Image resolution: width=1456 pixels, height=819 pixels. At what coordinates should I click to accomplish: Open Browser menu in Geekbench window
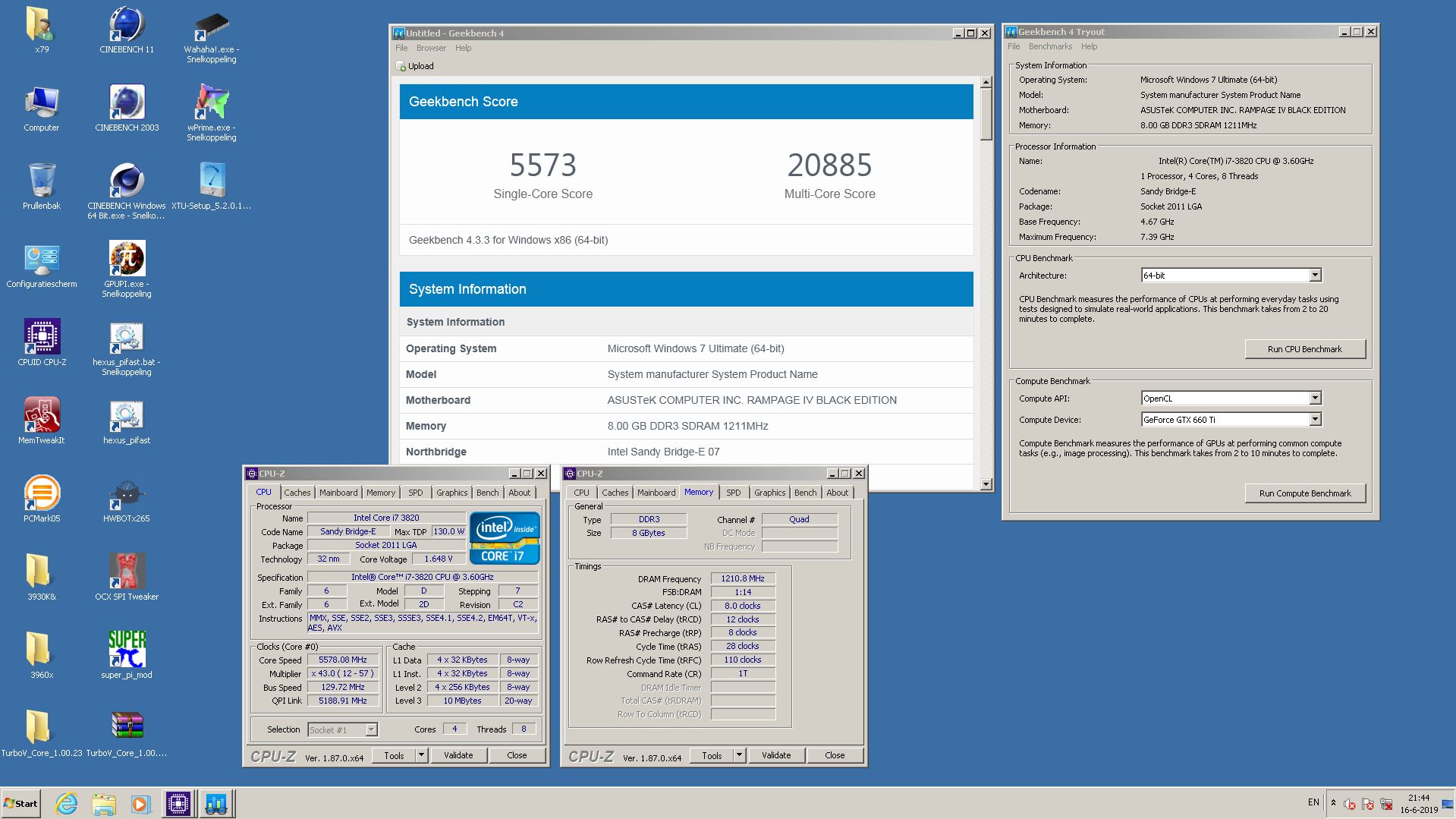pos(431,48)
